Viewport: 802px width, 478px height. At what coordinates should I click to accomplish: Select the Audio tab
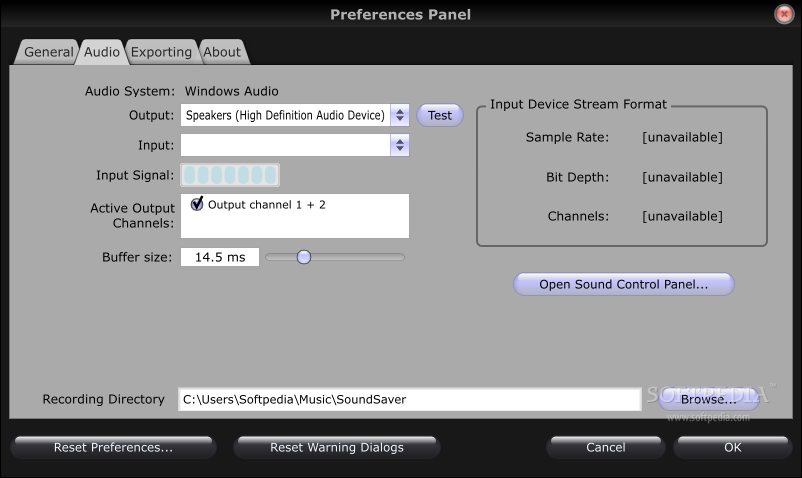click(x=102, y=52)
